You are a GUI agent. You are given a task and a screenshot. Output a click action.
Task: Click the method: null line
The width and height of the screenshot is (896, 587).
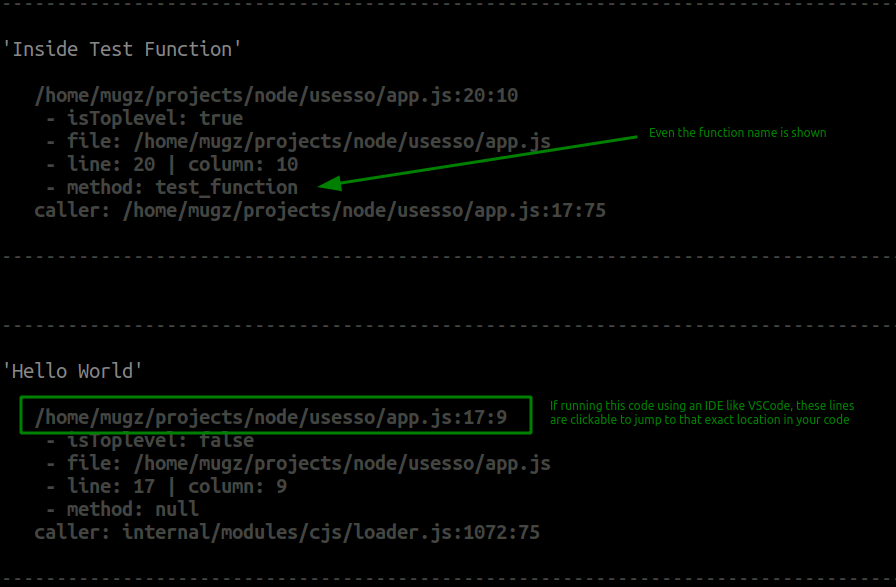pos(122,509)
